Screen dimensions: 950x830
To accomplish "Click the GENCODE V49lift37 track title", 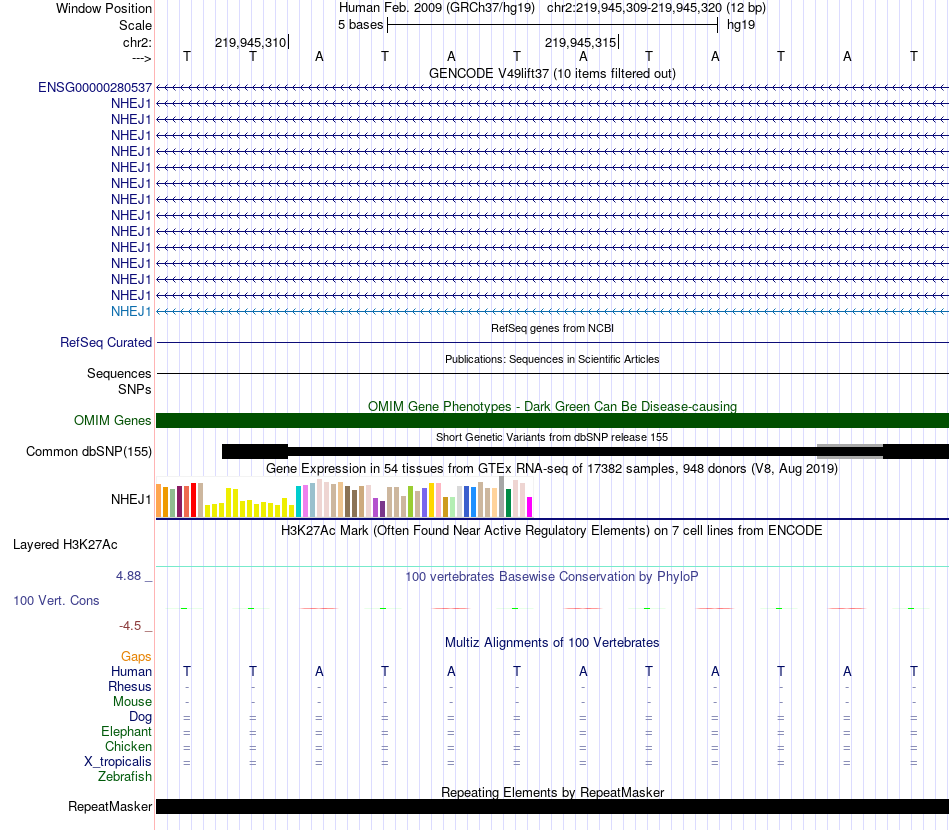I will 552,73.
